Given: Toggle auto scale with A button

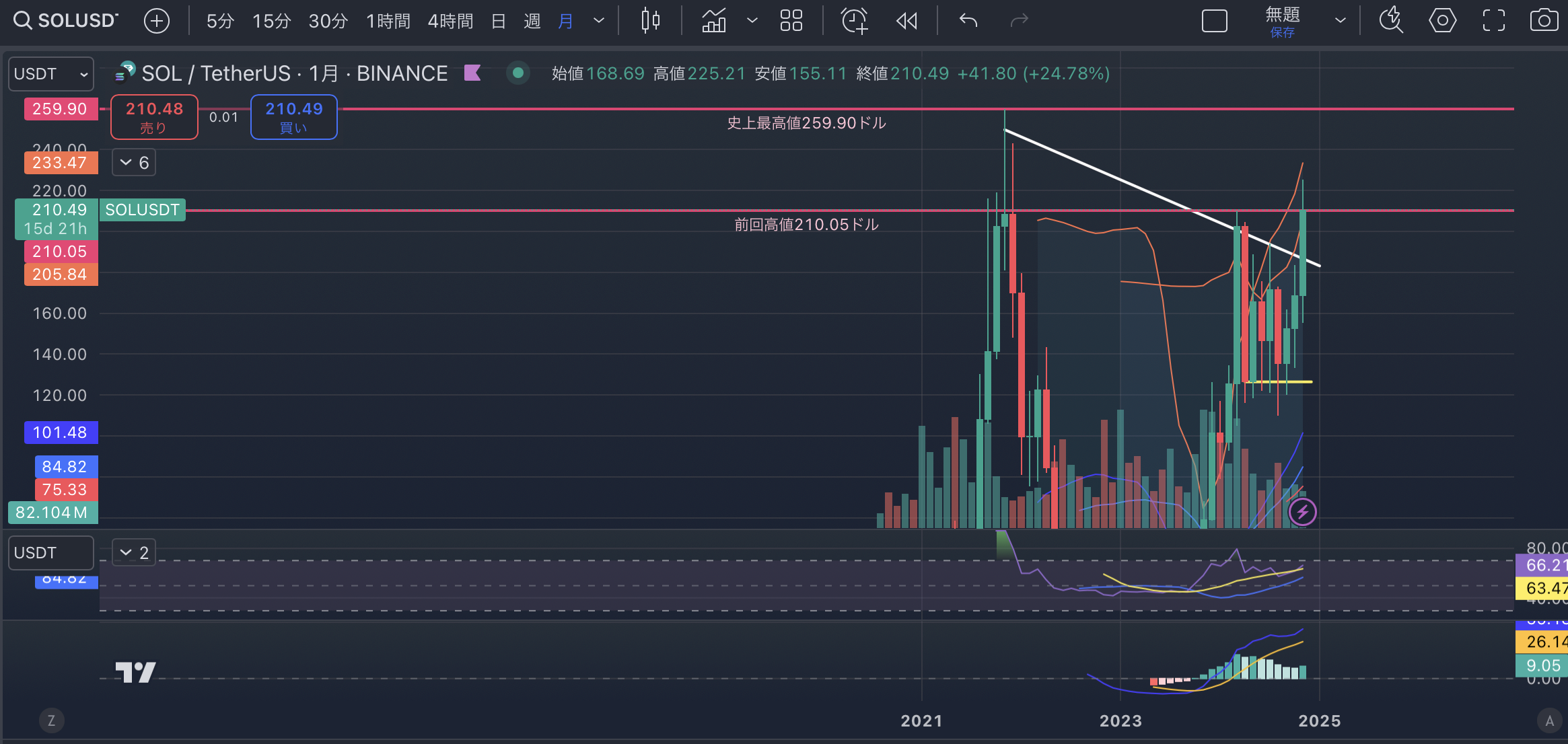Looking at the screenshot, I should pyautogui.click(x=1550, y=721).
